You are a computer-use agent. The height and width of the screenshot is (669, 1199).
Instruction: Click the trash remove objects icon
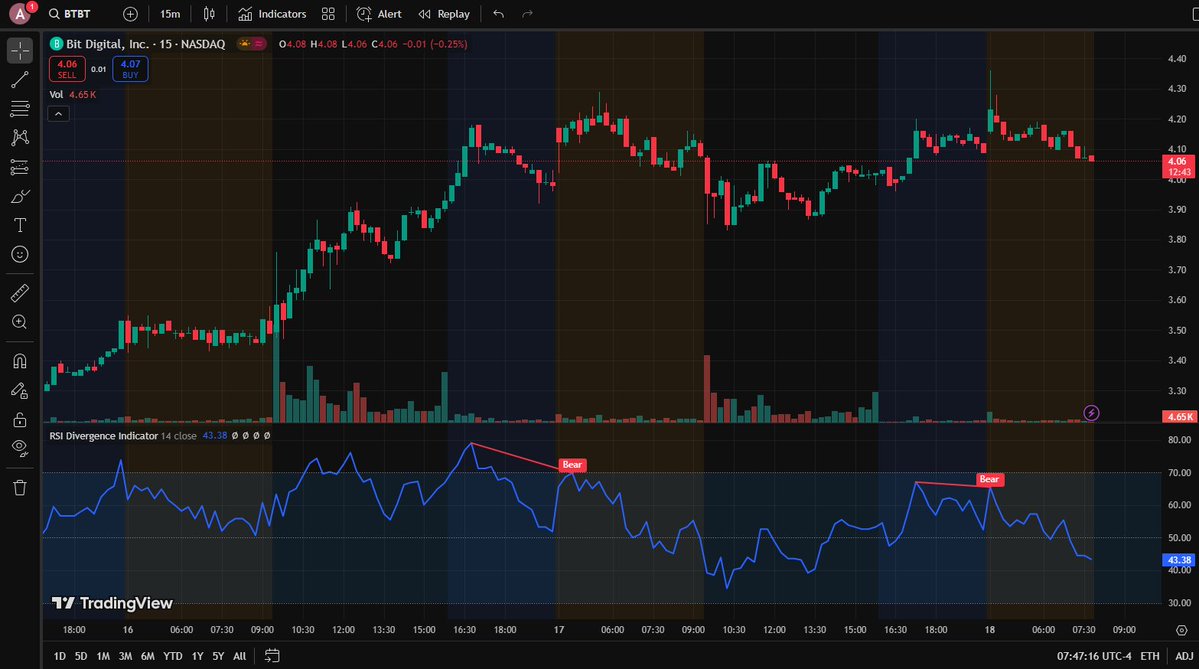click(x=20, y=488)
